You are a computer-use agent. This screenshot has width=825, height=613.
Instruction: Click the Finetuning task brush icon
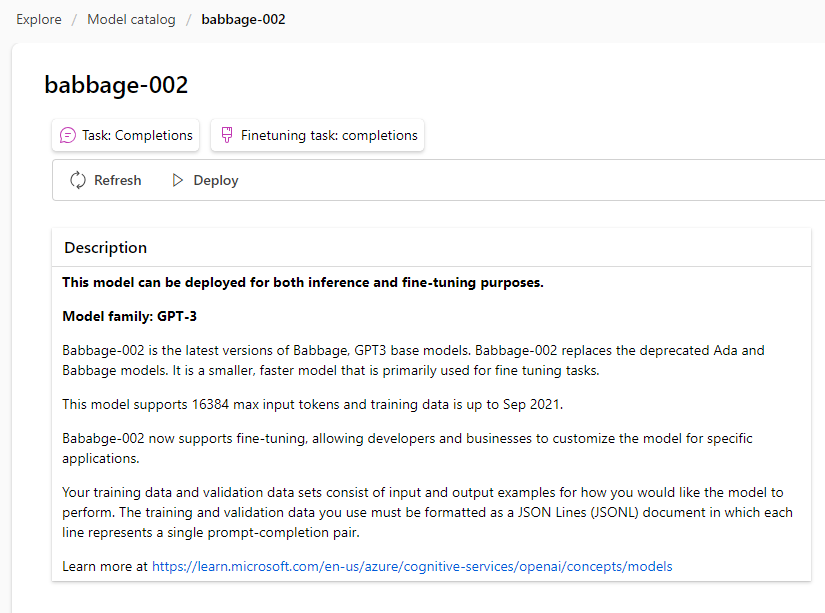[x=227, y=135]
